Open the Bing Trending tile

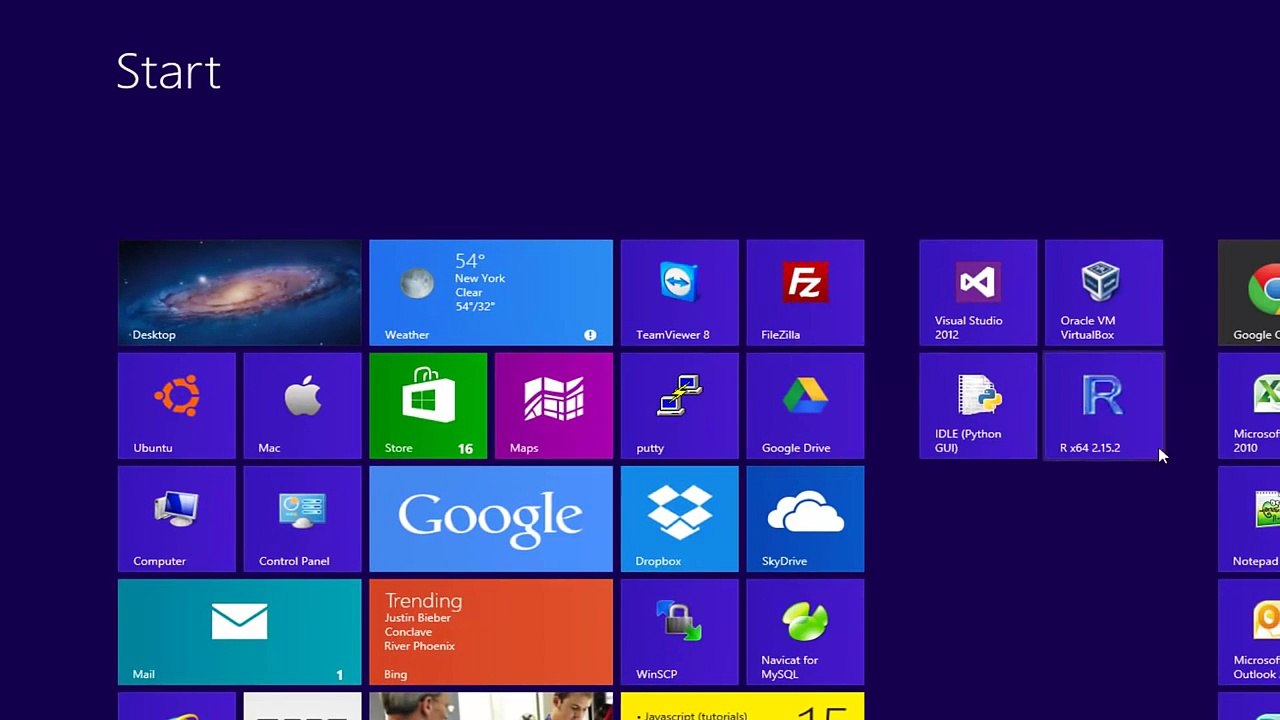tap(491, 632)
